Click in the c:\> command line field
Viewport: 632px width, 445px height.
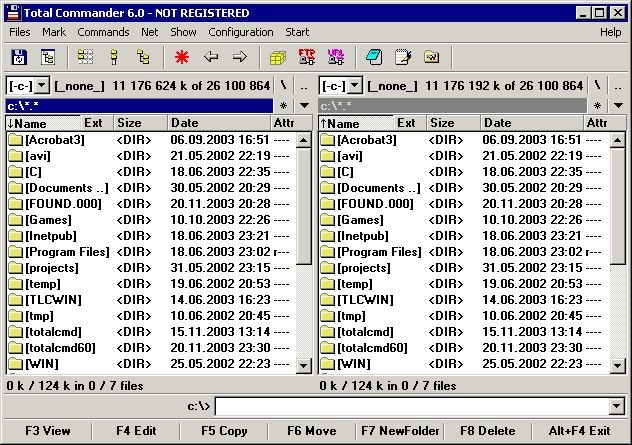point(410,406)
